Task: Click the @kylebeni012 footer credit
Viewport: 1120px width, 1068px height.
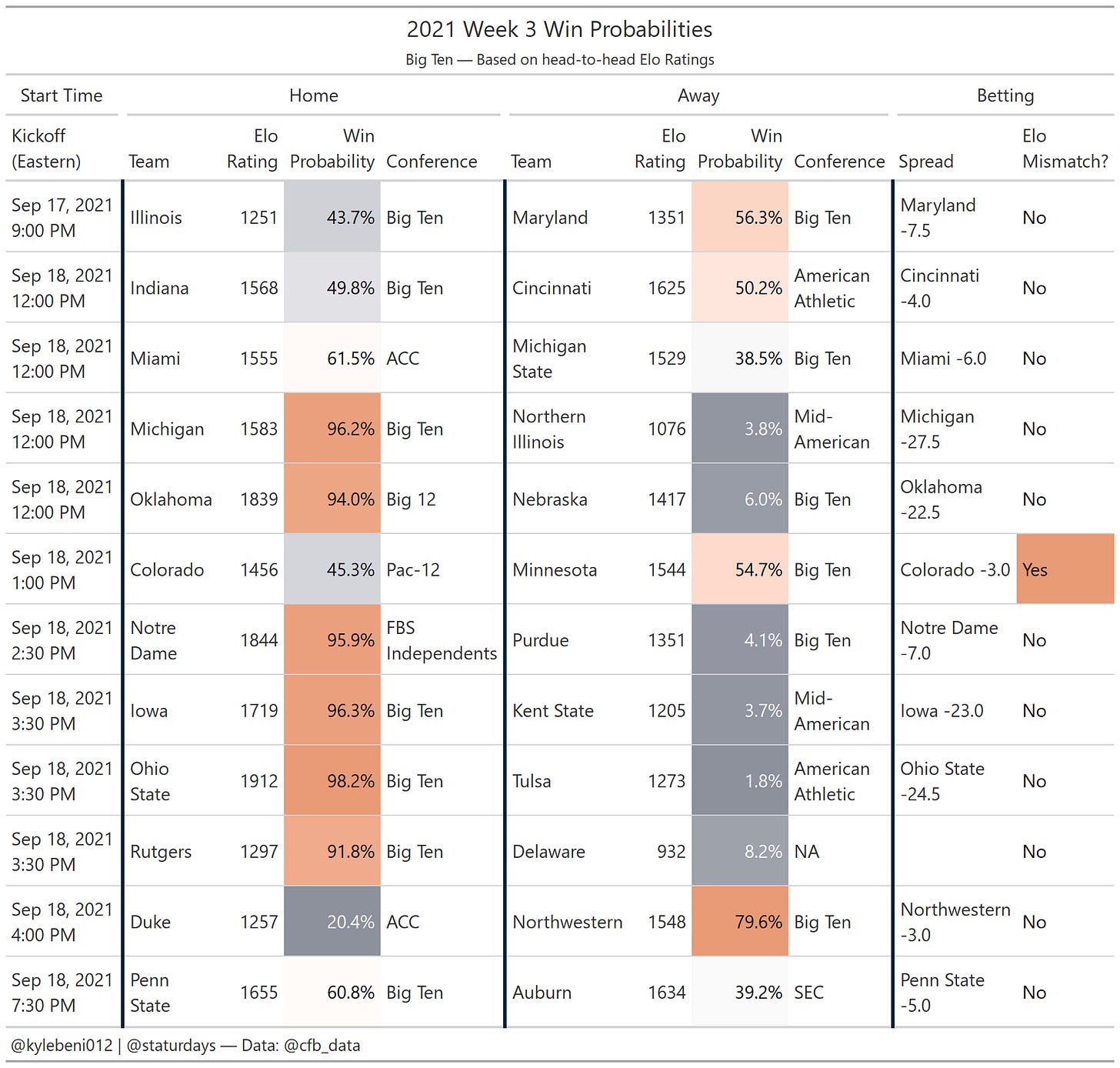Action: (x=62, y=1046)
